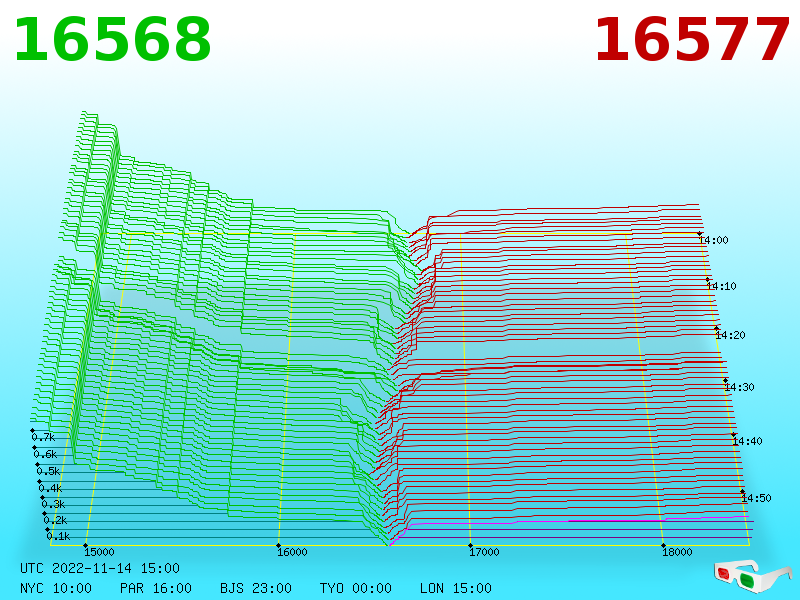Click the BJS 23:00 clock text
This screenshot has height=600, width=800.
[x=256, y=588]
